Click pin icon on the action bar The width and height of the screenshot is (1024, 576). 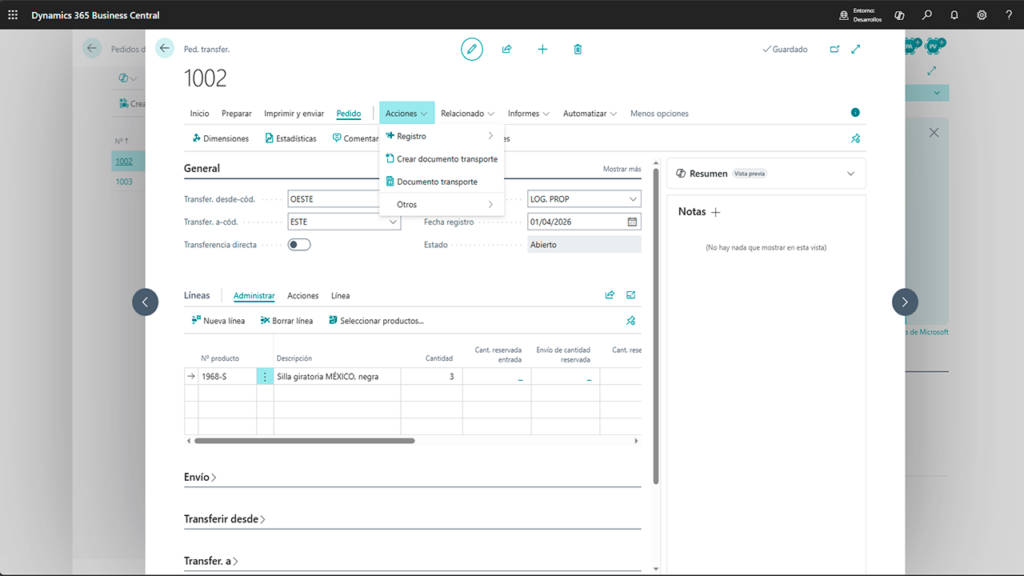(856, 138)
